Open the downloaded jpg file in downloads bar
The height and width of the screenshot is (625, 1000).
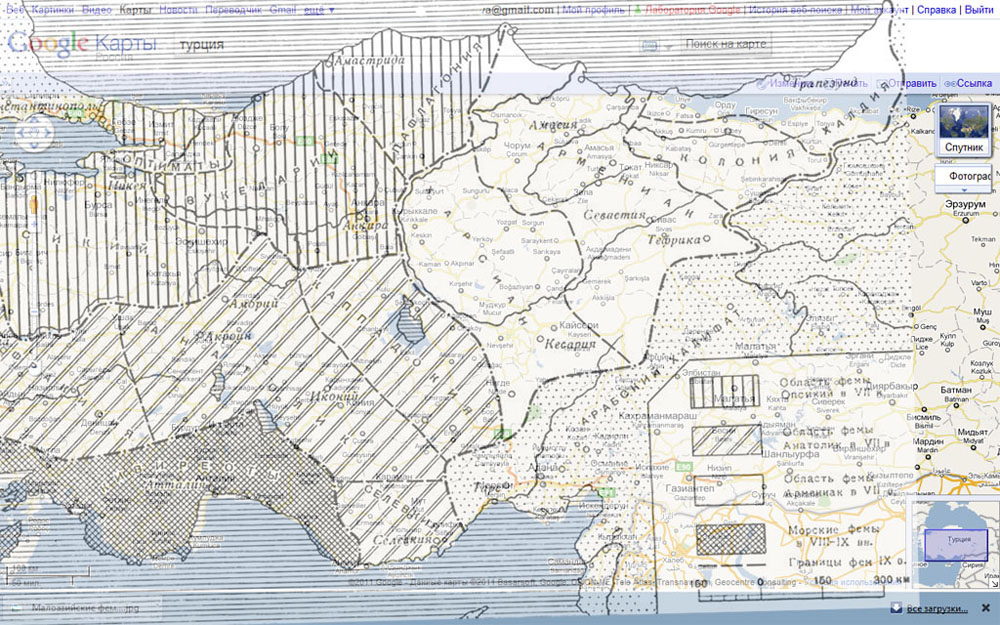[x=80, y=607]
